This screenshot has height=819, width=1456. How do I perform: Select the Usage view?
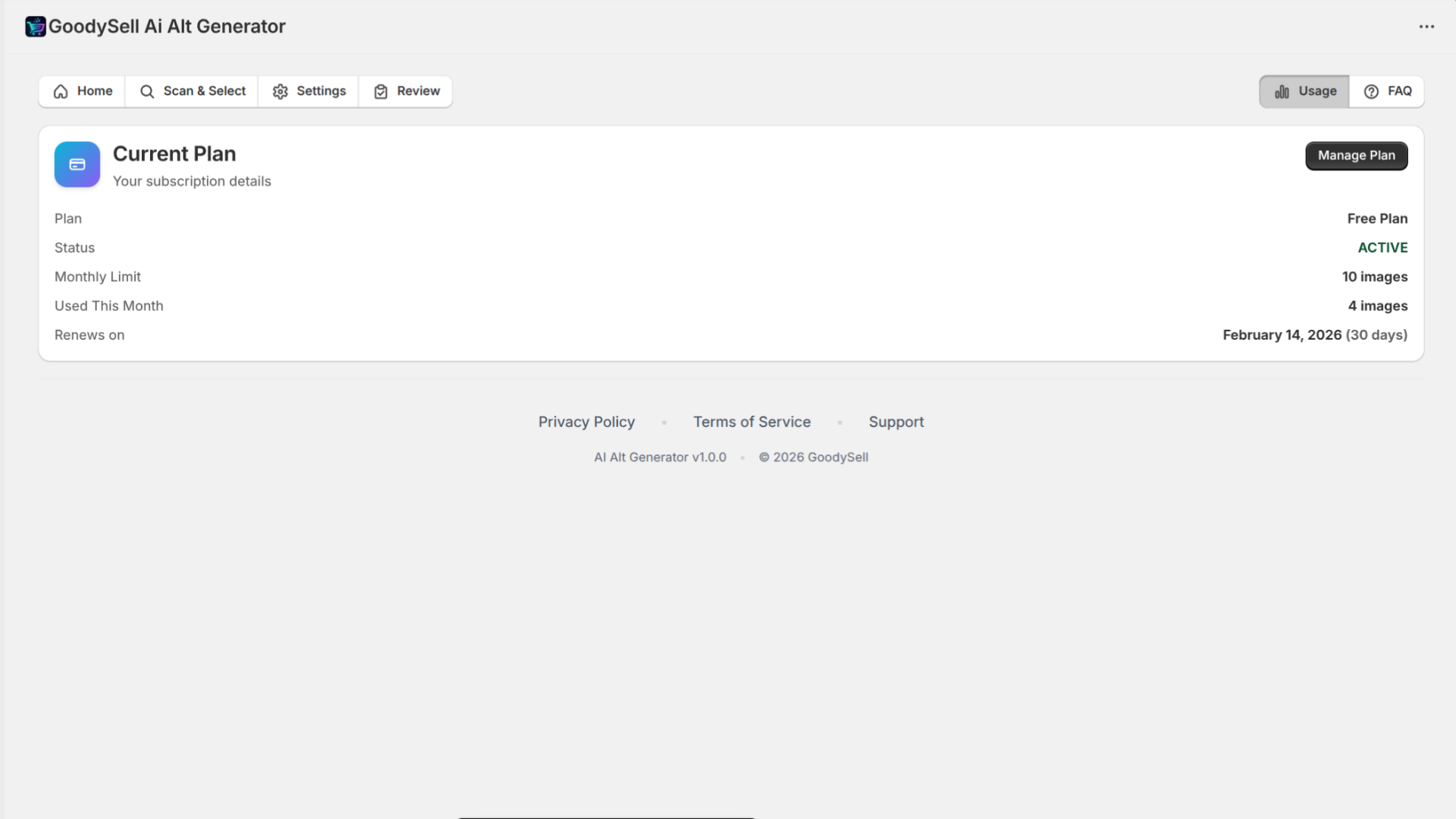1304,91
